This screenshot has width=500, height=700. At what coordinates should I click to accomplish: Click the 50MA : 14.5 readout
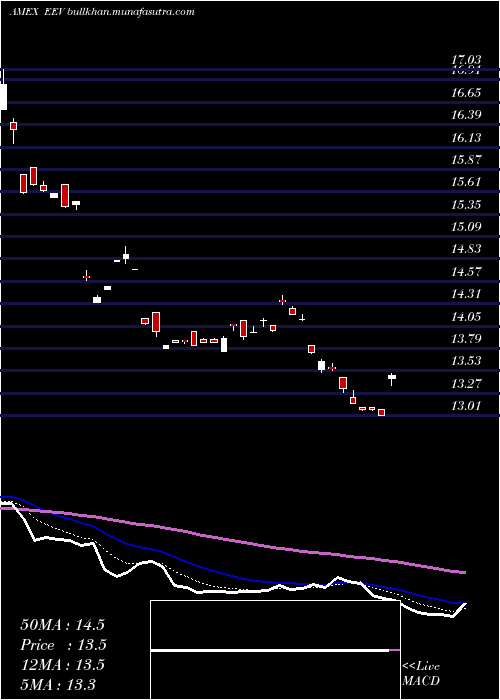point(62,625)
